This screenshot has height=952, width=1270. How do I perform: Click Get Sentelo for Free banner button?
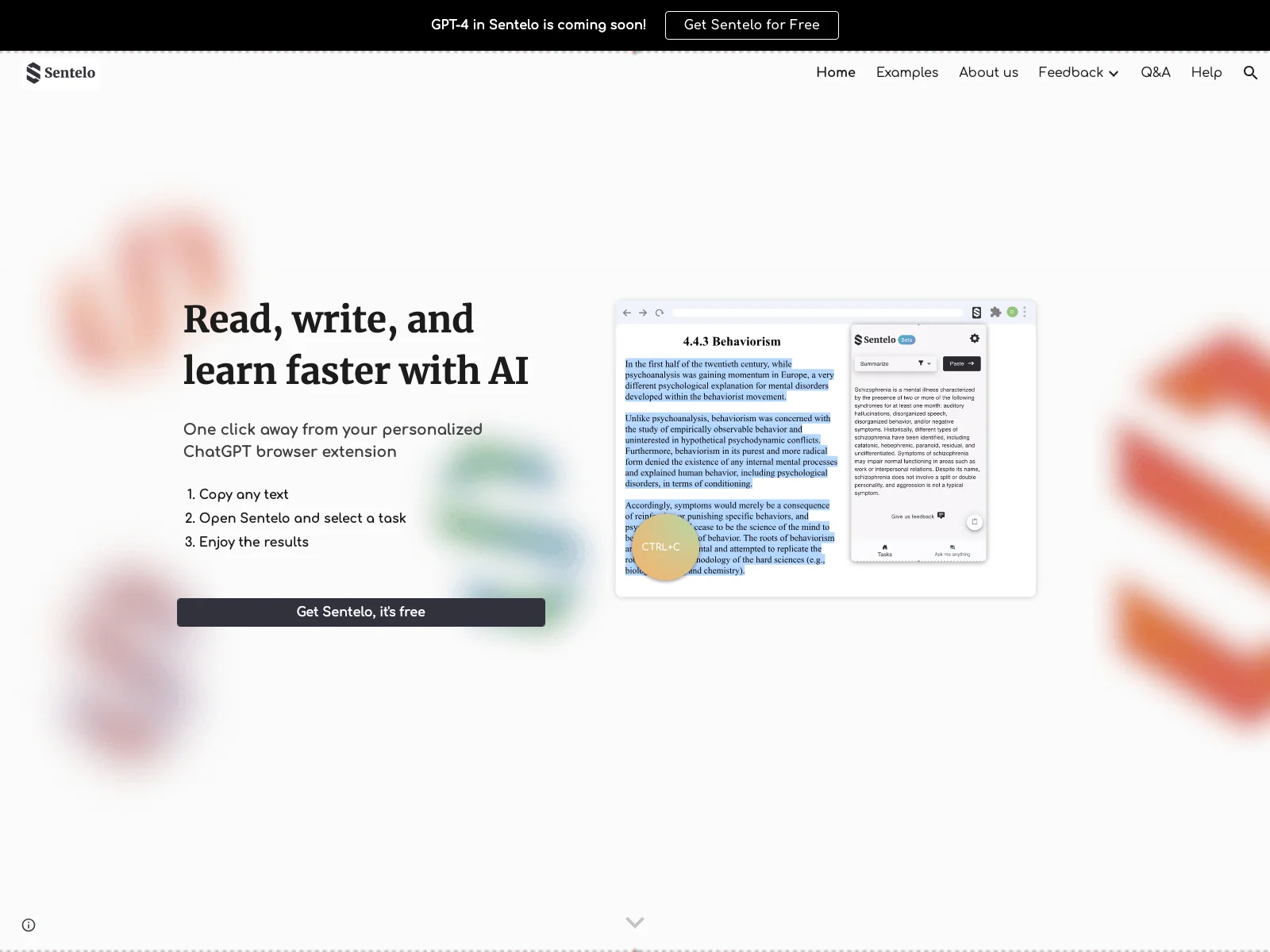(x=752, y=25)
